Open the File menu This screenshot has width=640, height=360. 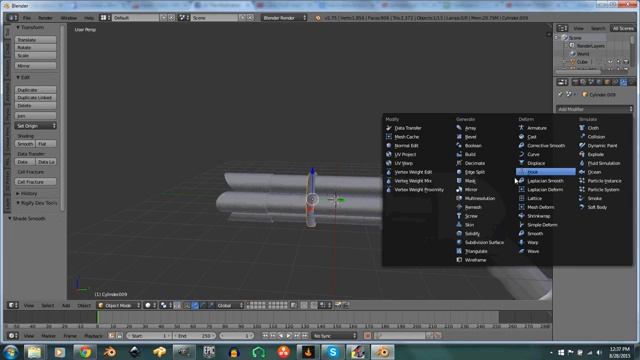click(27, 18)
